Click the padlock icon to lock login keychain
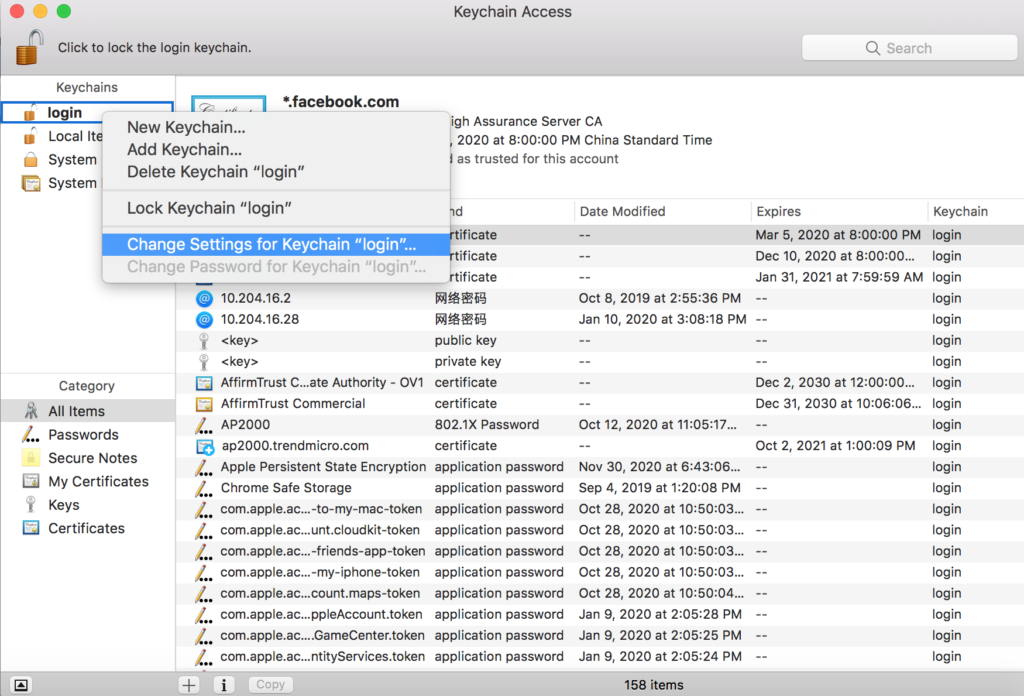Viewport: 1024px width, 696px height. (30, 47)
